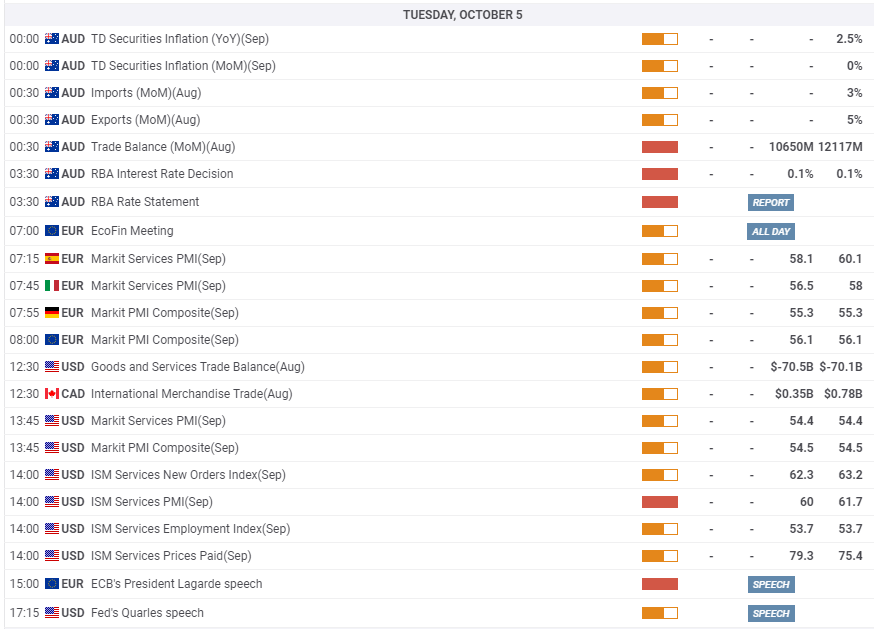Click the EU flag beside ECB's President Lagarde speech
This screenshot has height=629, width=874.
coord(52,584)
